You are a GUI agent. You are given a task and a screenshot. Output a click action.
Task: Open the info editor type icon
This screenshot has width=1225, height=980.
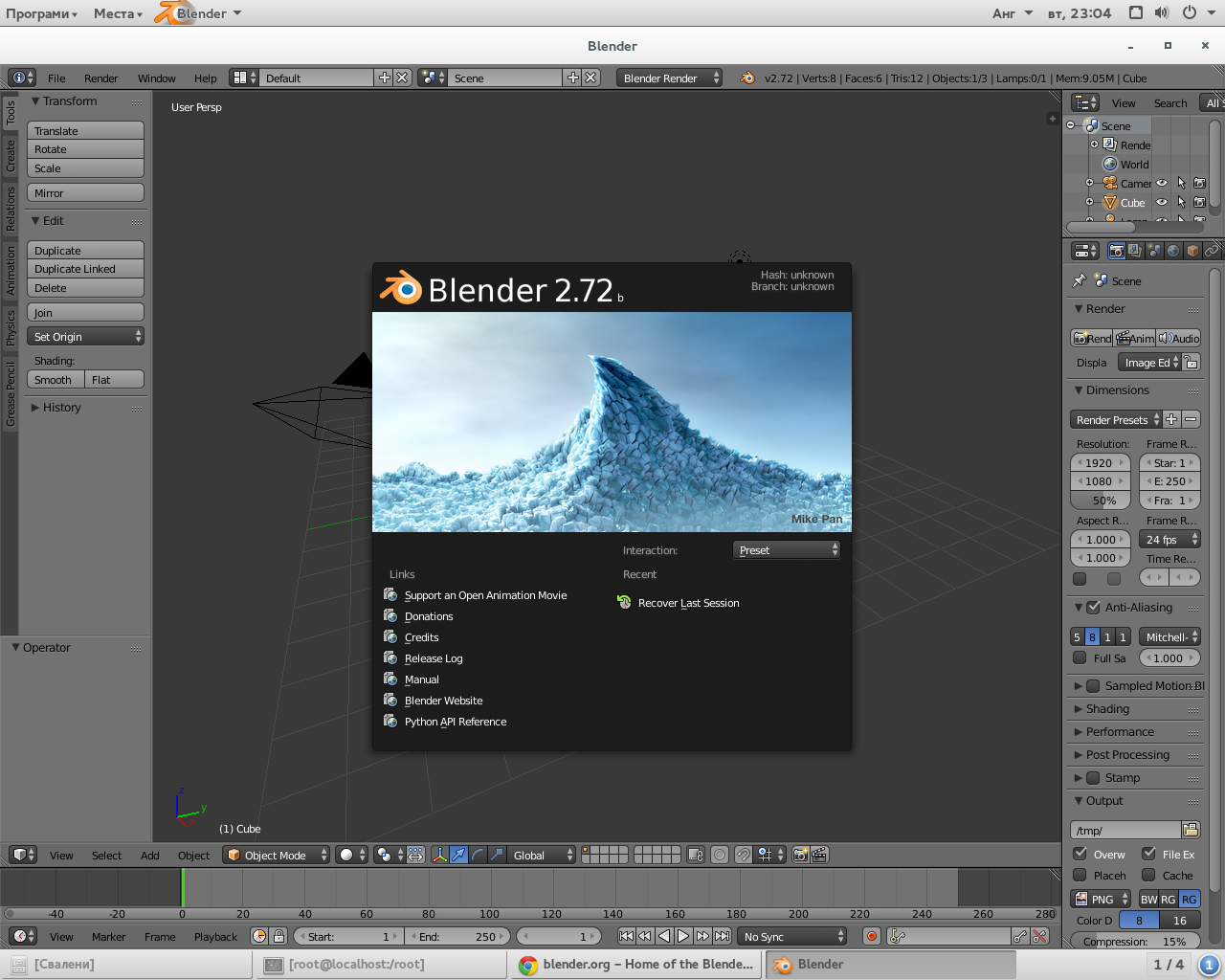click(22, 78)
